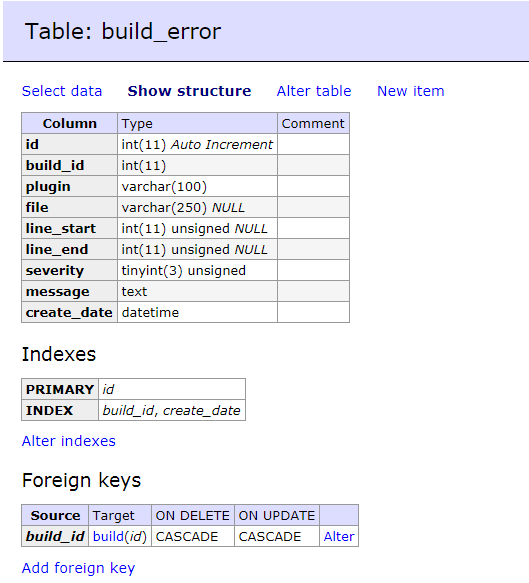Select the id column name cell
The image size is (529, 583).
pos(70,144)
